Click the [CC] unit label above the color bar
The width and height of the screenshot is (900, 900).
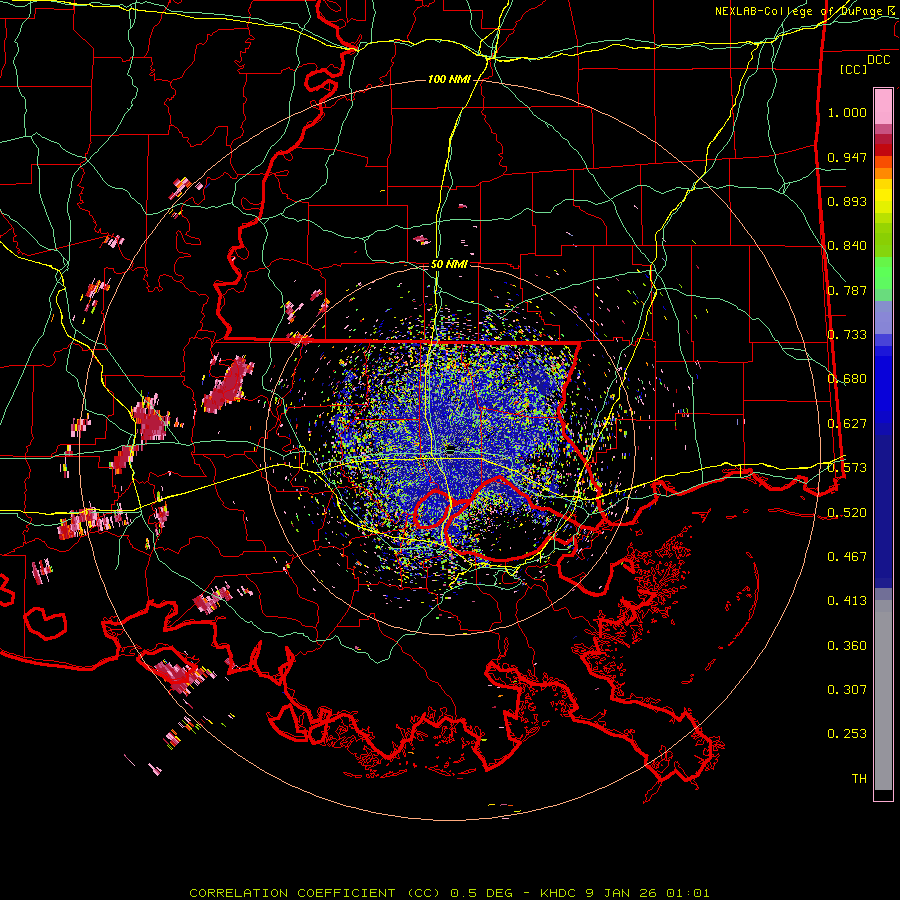[x=854, y=69]
